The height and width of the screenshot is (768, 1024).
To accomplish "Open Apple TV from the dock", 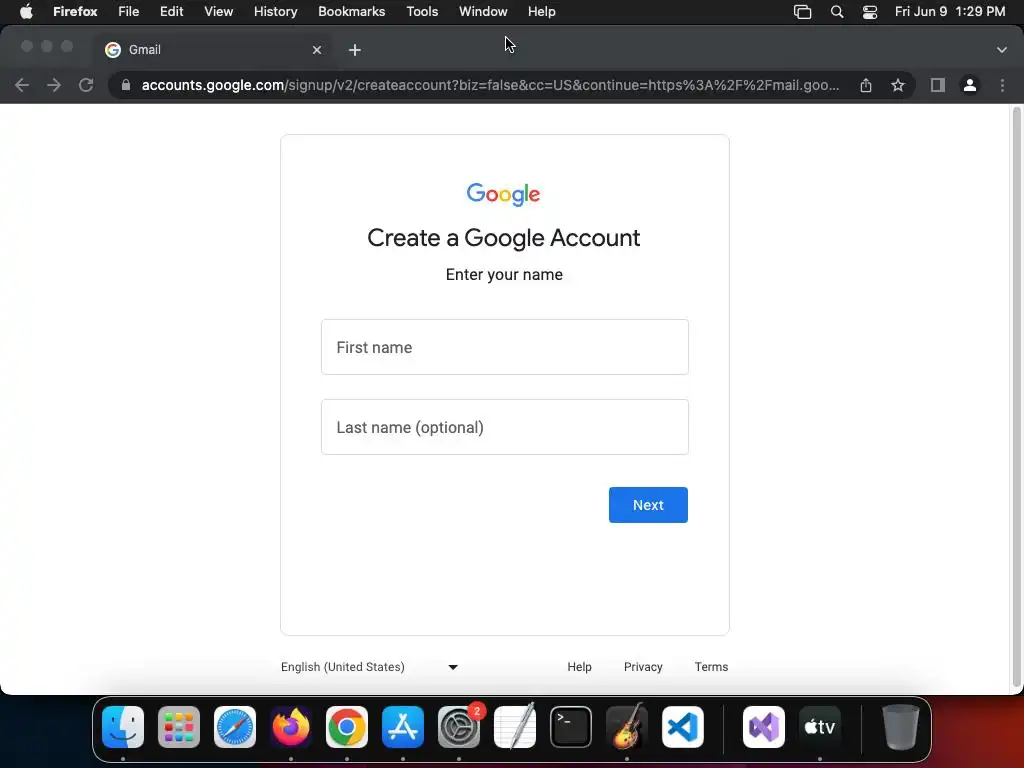I will 820,727.
